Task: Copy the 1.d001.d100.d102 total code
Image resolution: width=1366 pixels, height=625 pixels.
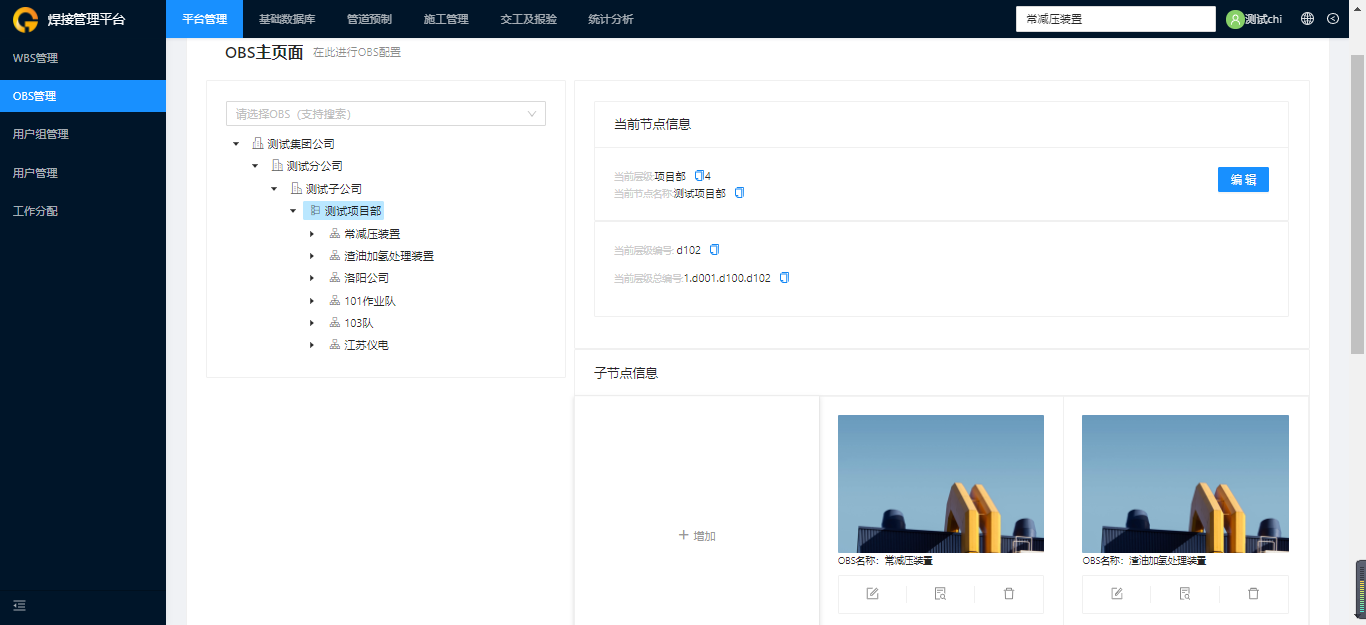Action: click(784, 278)
